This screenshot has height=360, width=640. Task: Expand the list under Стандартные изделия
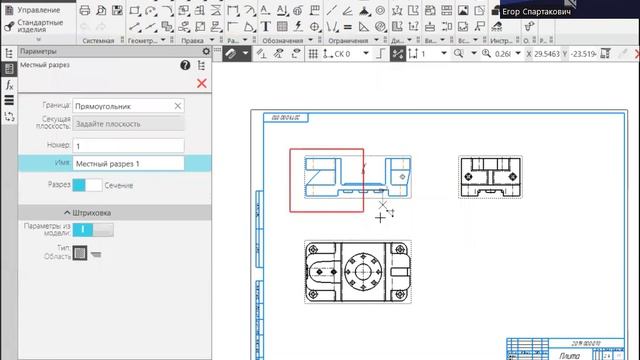(39, 40)
